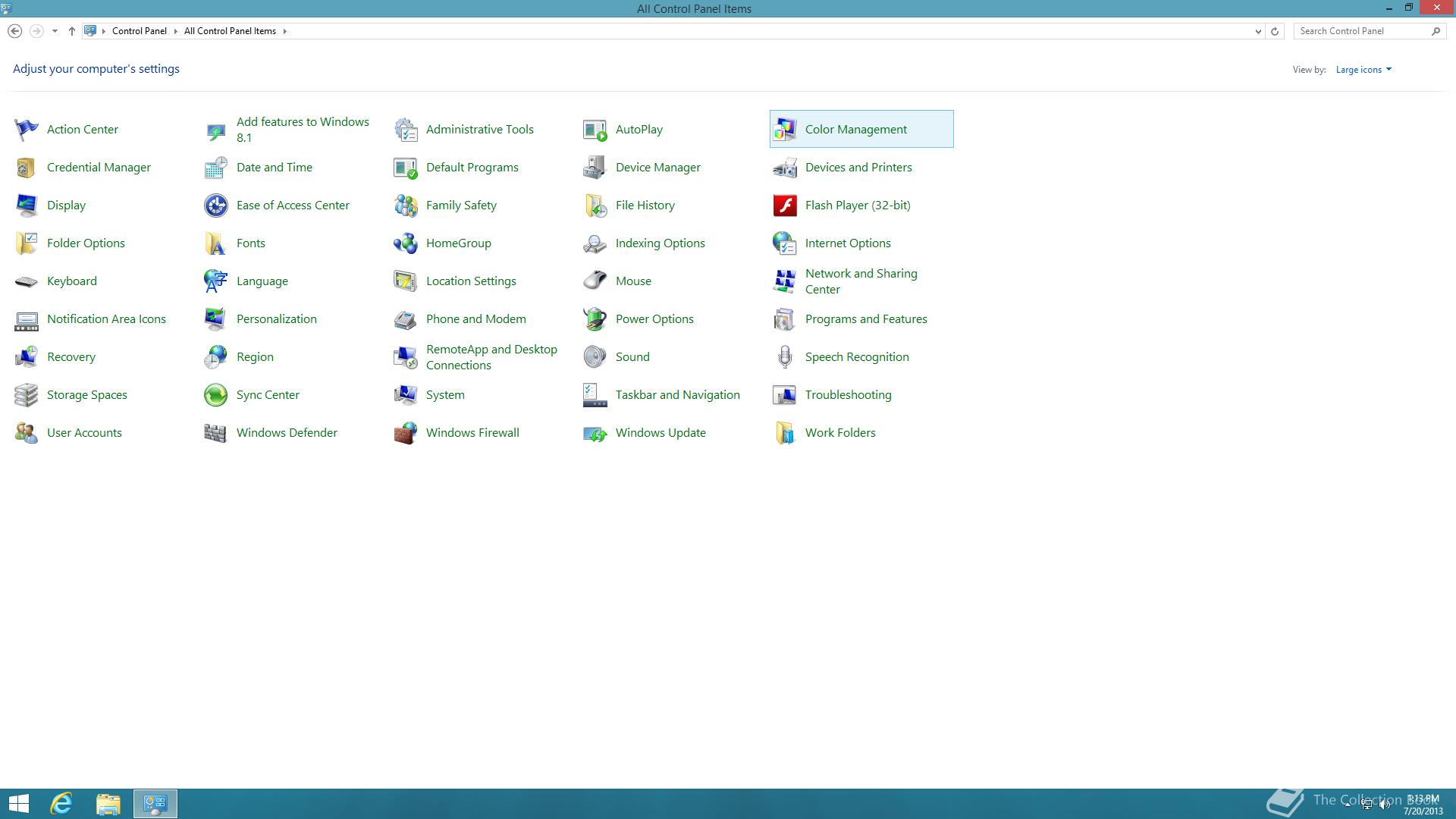
Task: Open the Date and Time calendar icon
Action: [x=216, y=168]
